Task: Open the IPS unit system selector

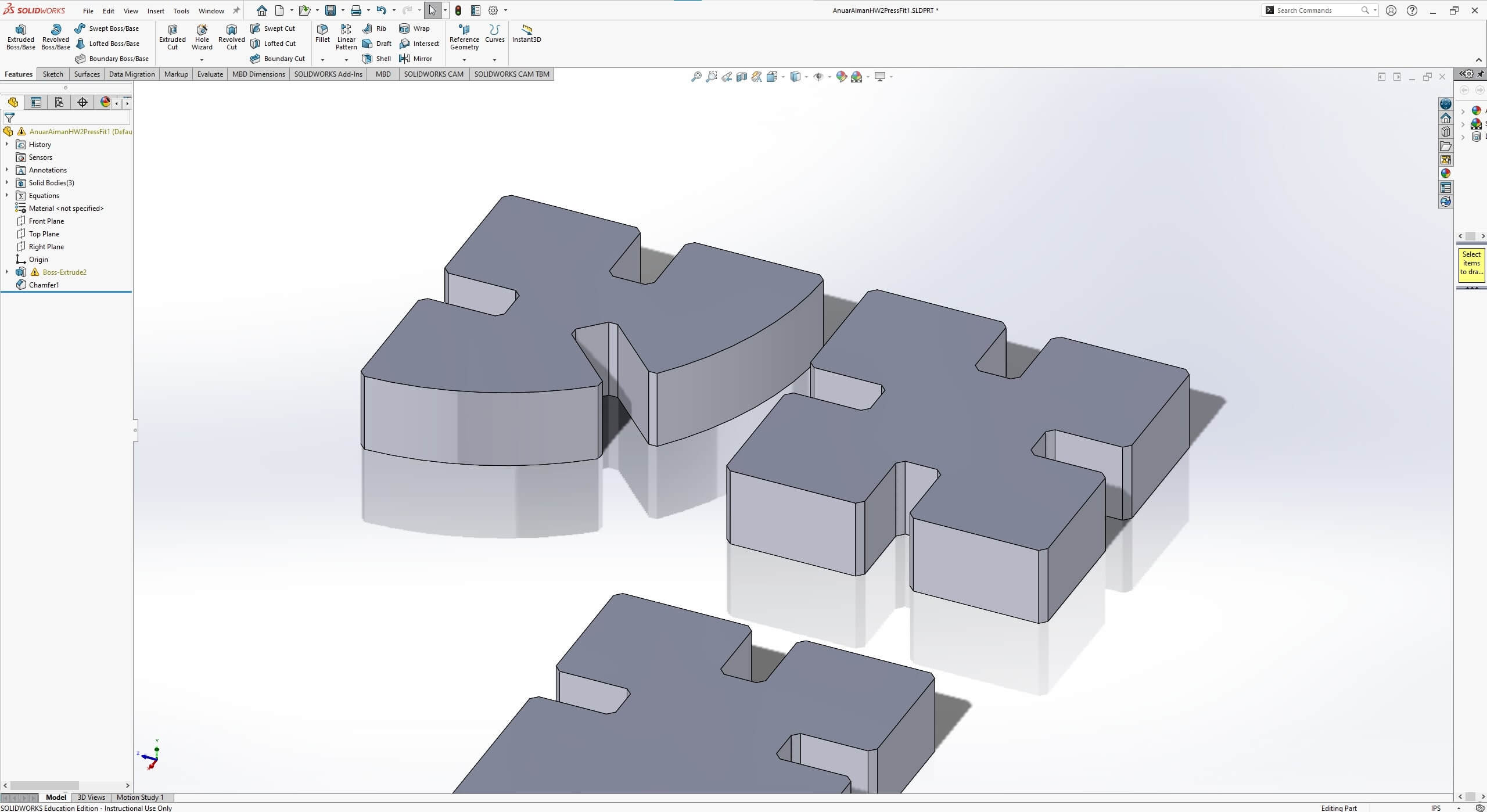Action: (x=1436, y=808)
